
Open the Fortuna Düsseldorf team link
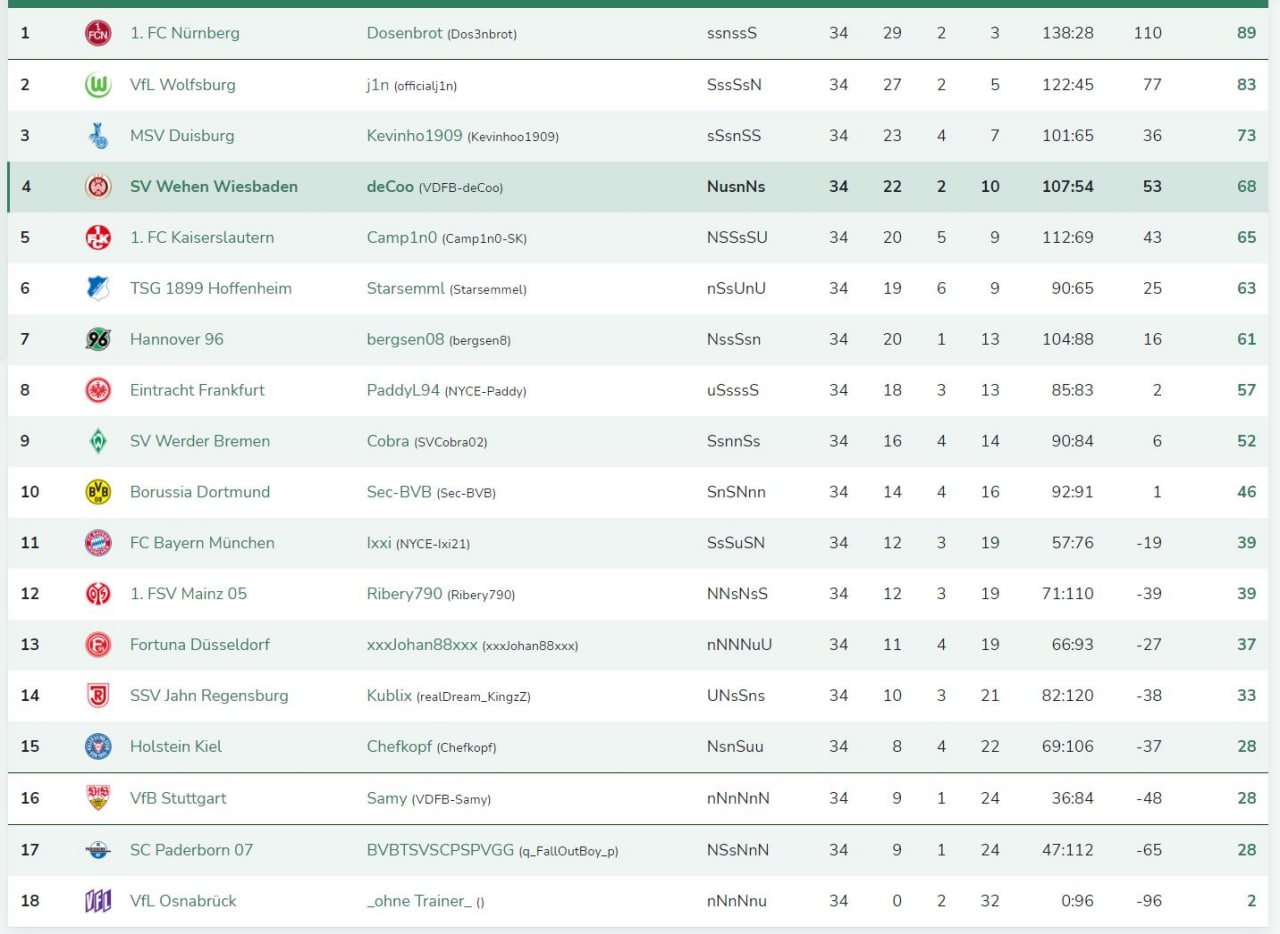(199, 645)
